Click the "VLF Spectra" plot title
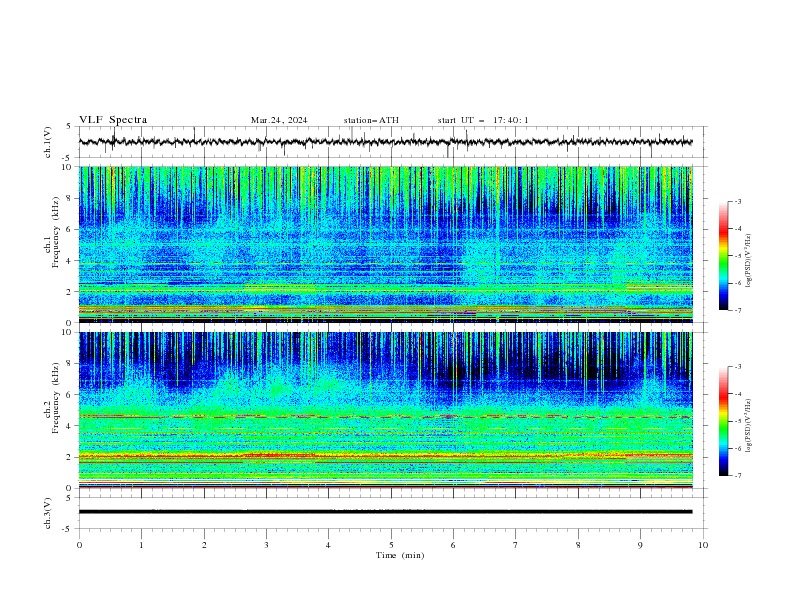 pyautogui.click(x=113, y=120)
